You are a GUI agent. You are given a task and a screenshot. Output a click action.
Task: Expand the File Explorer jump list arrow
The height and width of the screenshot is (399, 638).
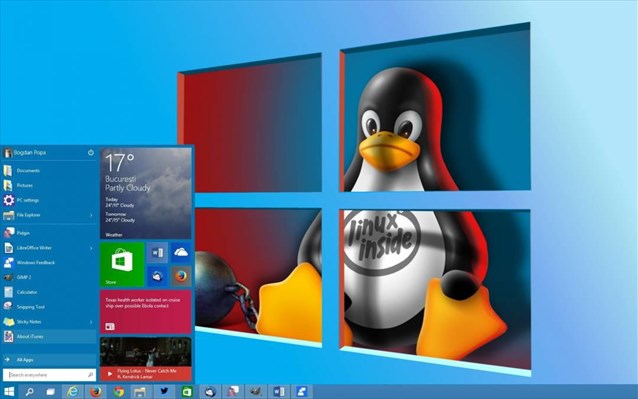pyautogui.click(x=91, y=215)
